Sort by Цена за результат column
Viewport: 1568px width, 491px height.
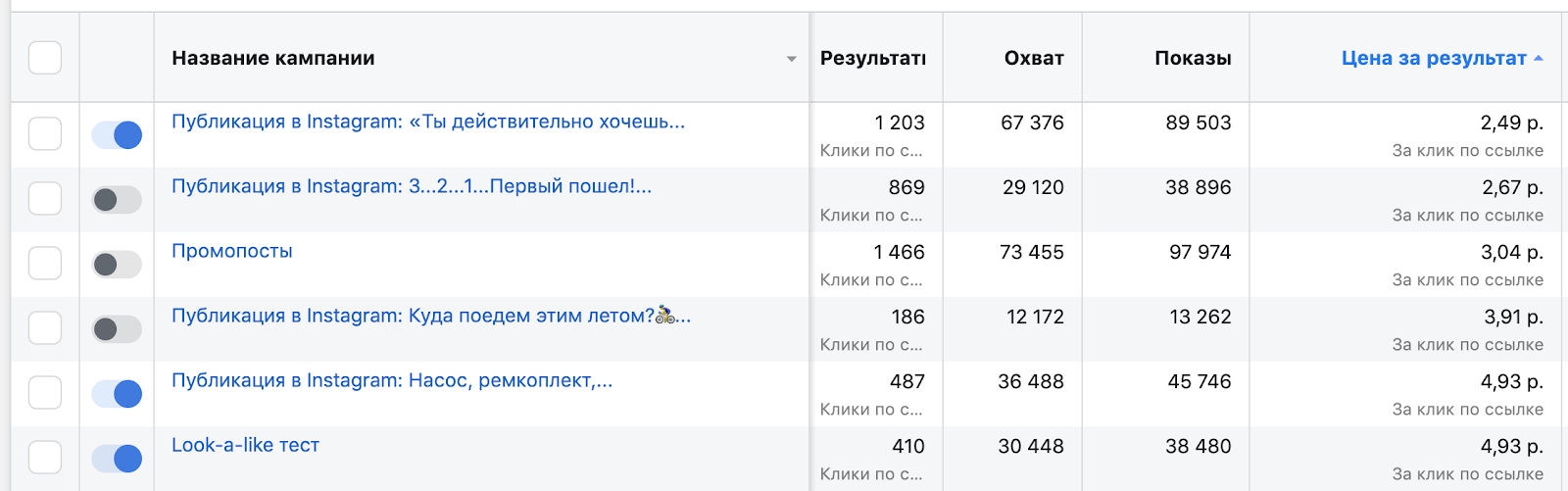1434,58
